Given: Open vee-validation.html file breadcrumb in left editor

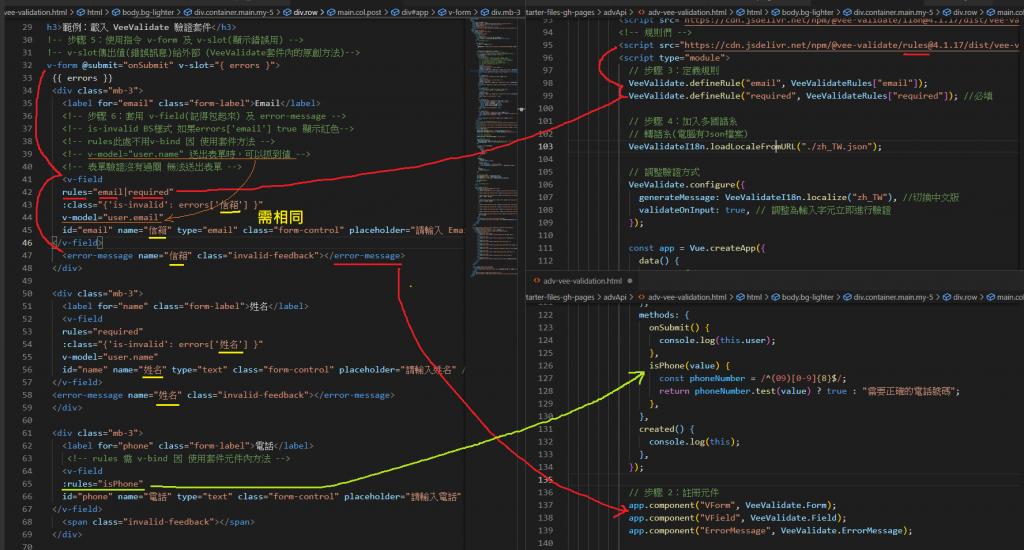Looking at the screenshot, I should 34,12.
